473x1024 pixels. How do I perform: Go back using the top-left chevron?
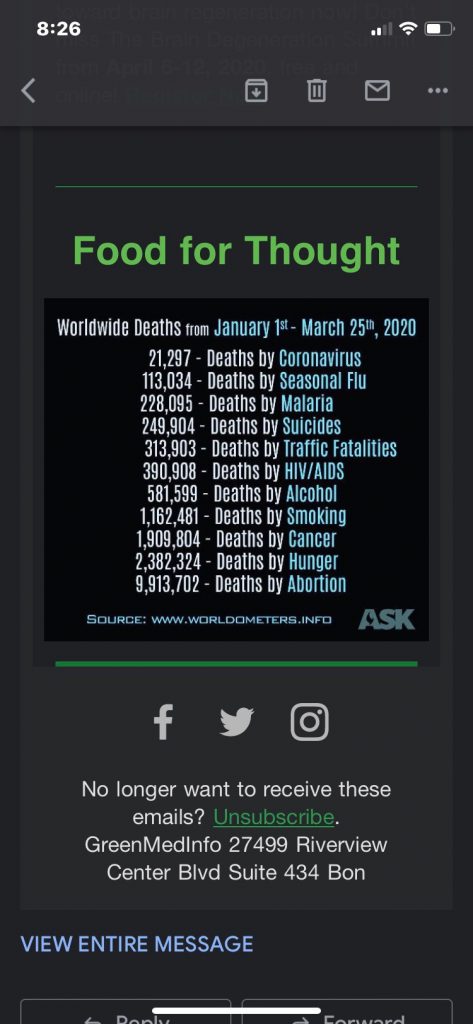pos(28,91)
